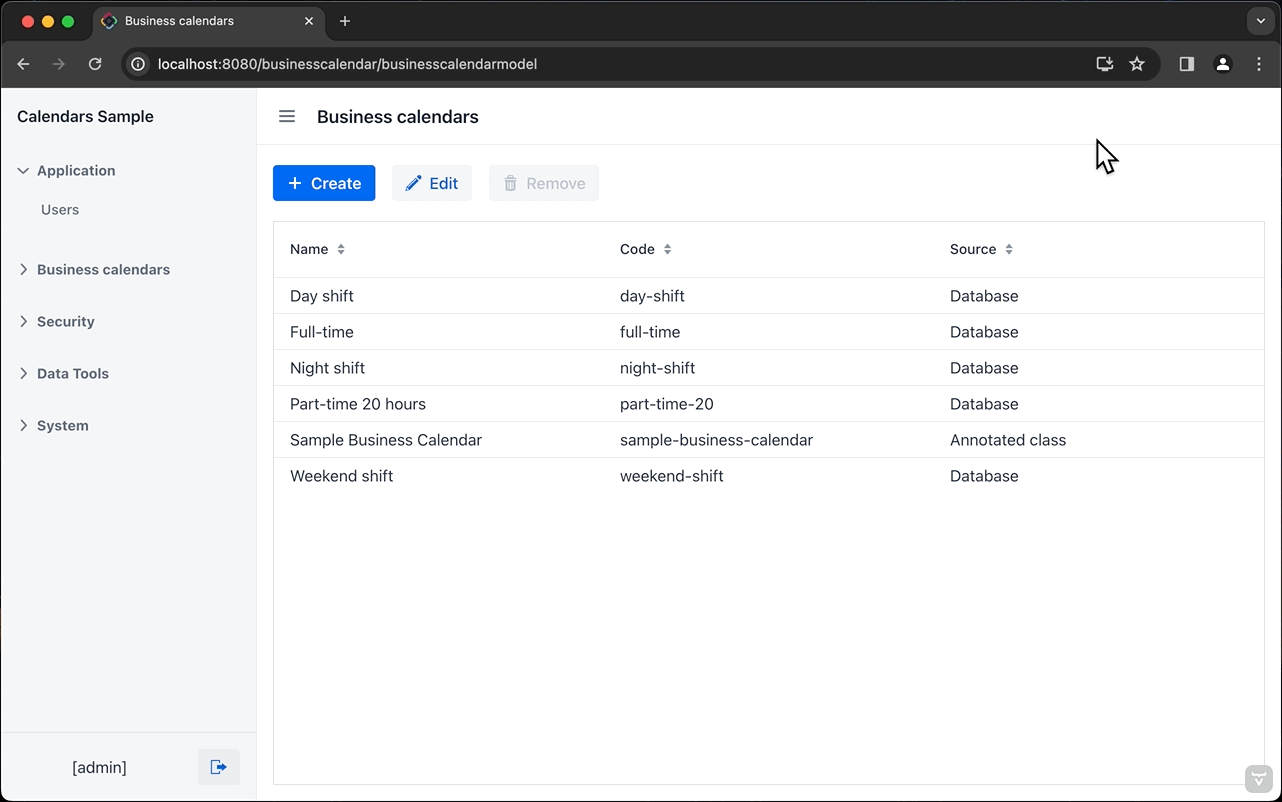Click the logout icon next to admin
1282x802 pixels.
pyautogui.click(x=219, y=767)
